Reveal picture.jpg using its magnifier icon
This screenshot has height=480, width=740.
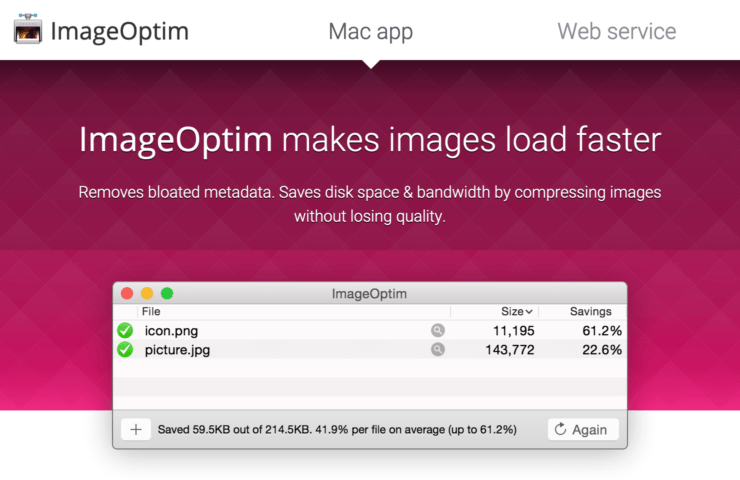[x=438, y=349]
